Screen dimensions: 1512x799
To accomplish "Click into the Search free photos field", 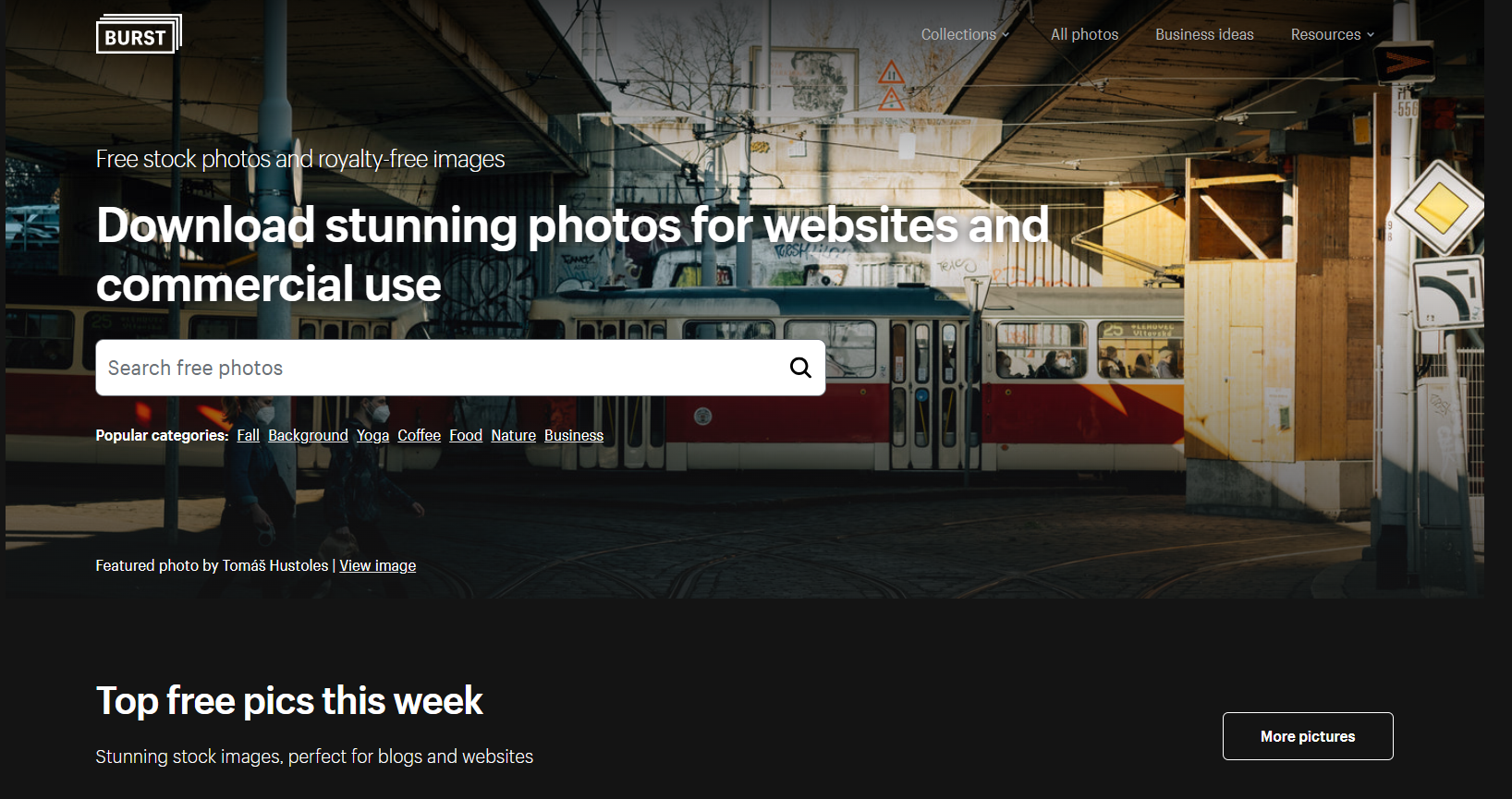I will [440, 368].
